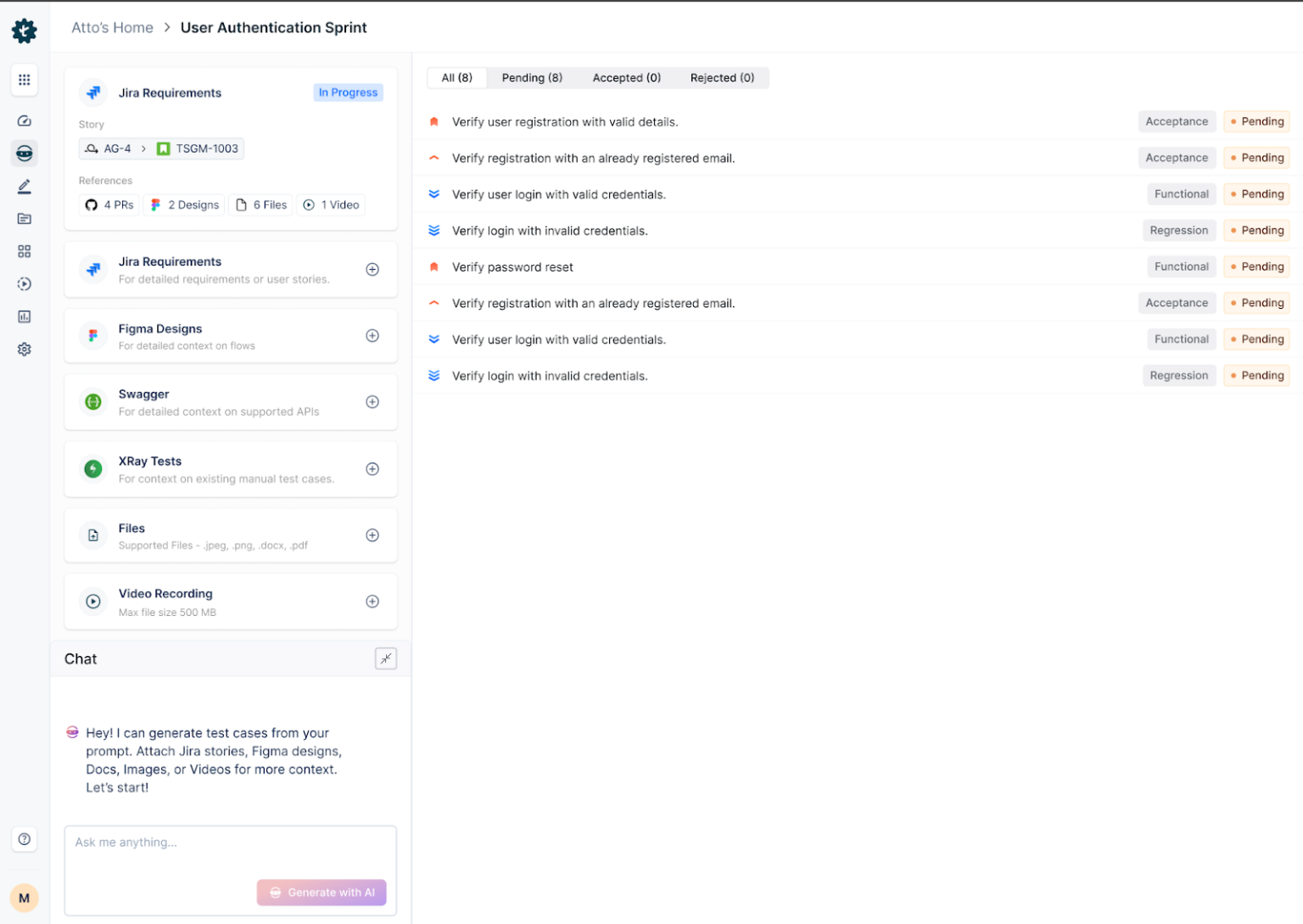The image size is (1303, 924).
Task: Open the AI test generator from the sidebar
Action: [x=25, y=154]
